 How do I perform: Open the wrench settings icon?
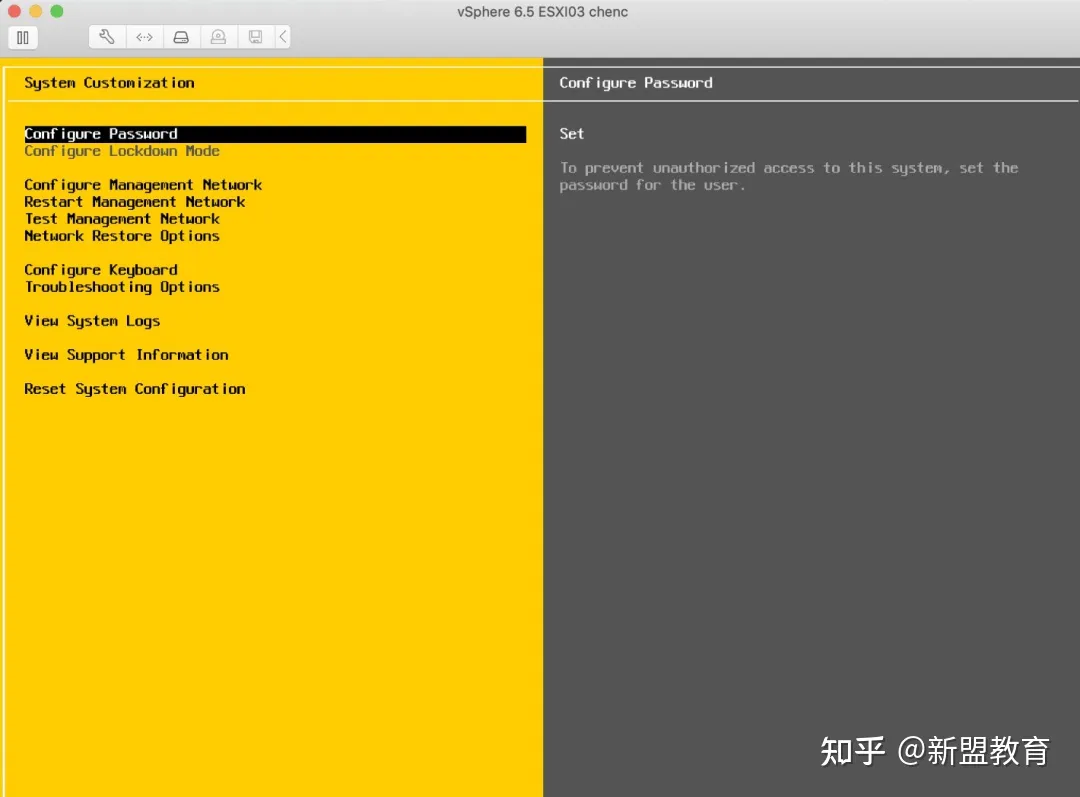point(107,37)
